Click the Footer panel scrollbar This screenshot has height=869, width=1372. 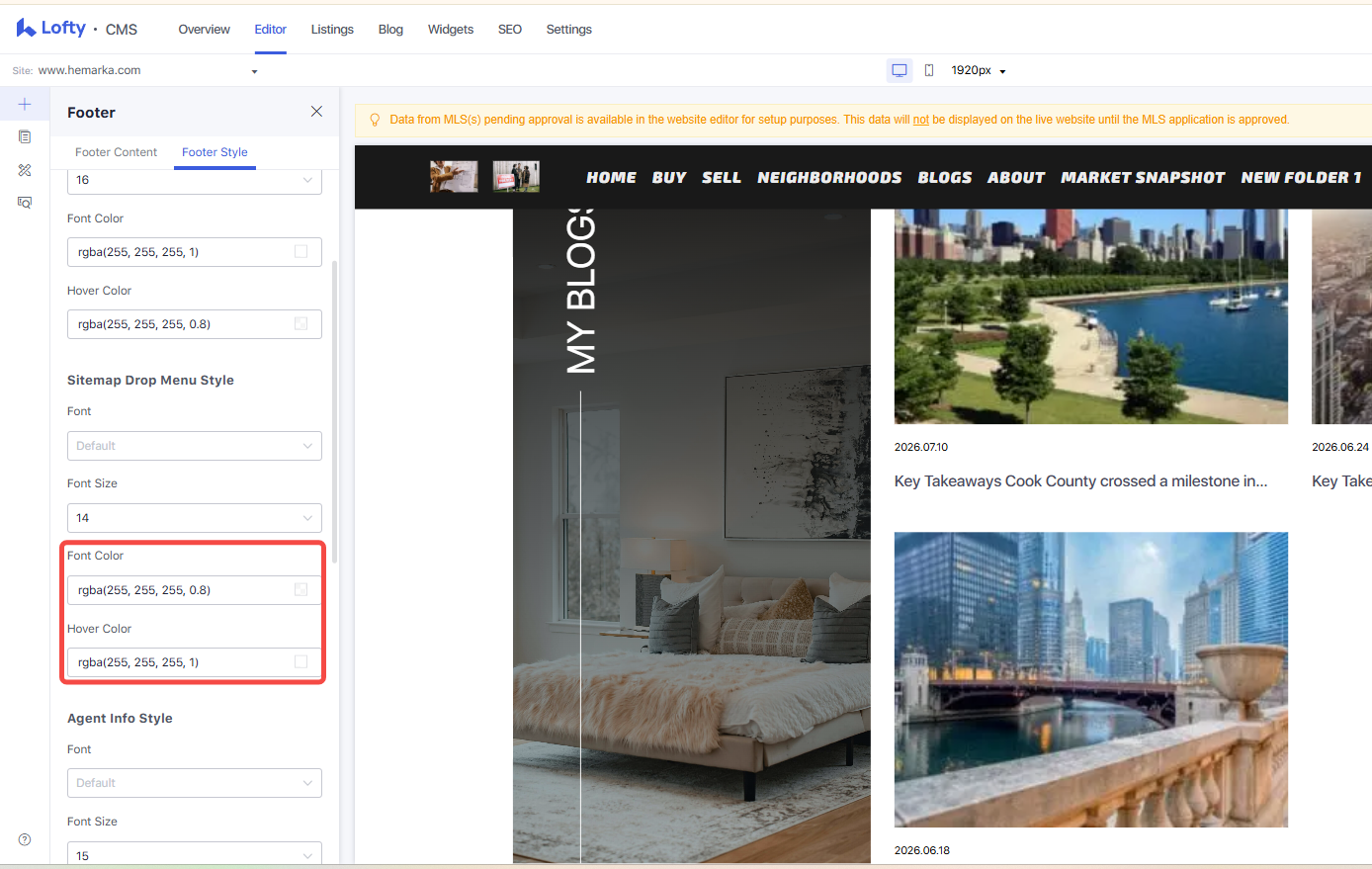(334, 412)
